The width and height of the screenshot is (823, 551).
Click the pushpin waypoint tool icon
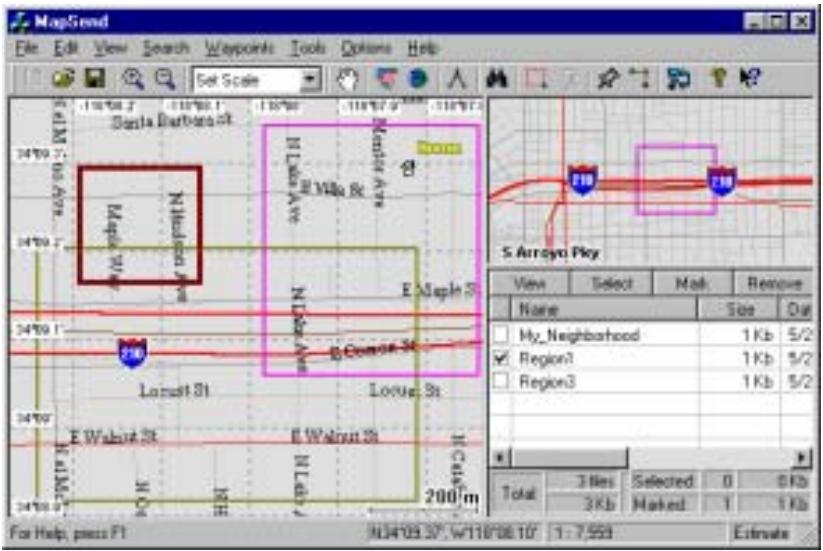tap(607, 79)
